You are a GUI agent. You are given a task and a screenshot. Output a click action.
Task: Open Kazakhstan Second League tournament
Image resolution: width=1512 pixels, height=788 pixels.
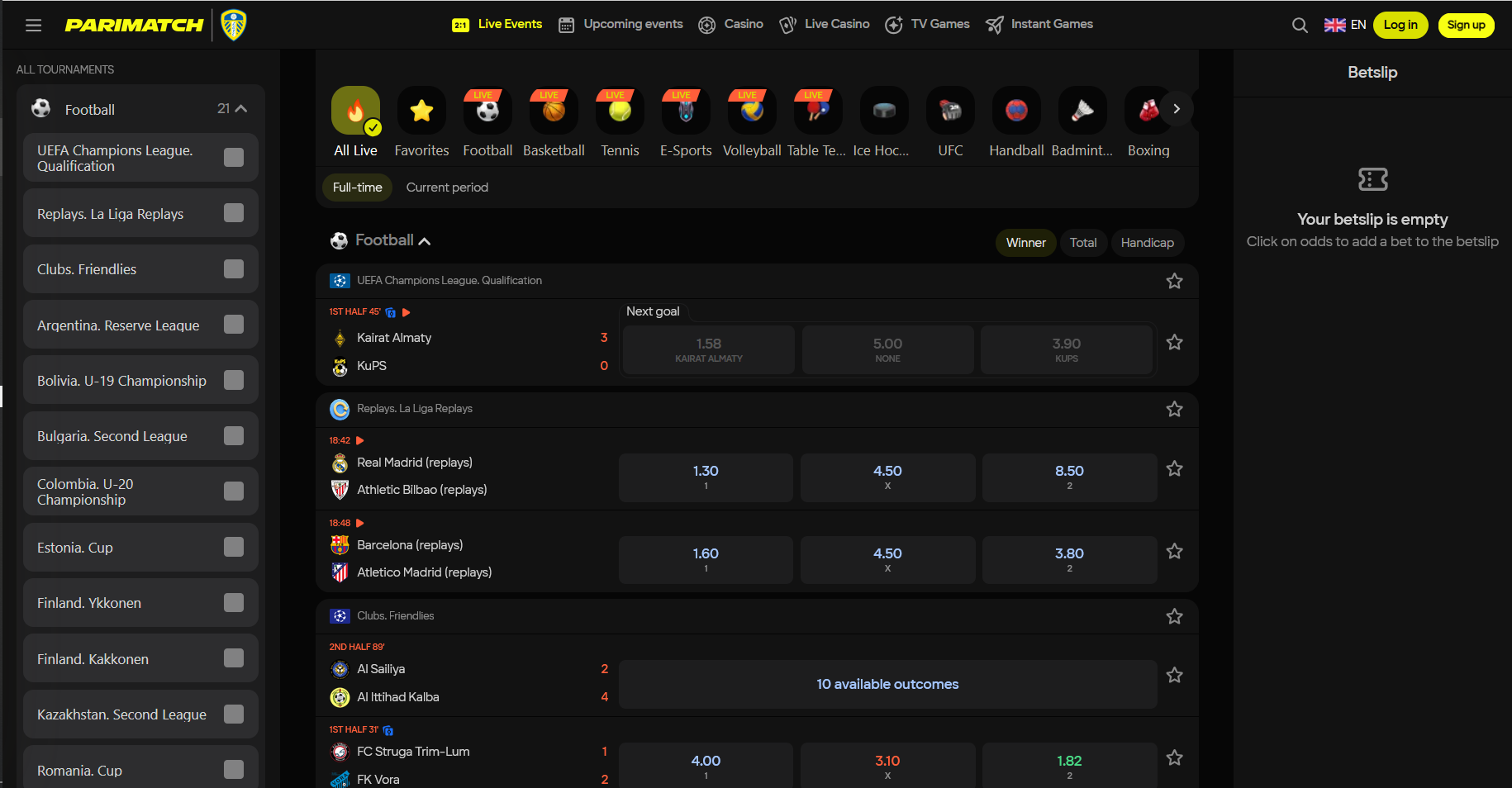click(140, 714)
